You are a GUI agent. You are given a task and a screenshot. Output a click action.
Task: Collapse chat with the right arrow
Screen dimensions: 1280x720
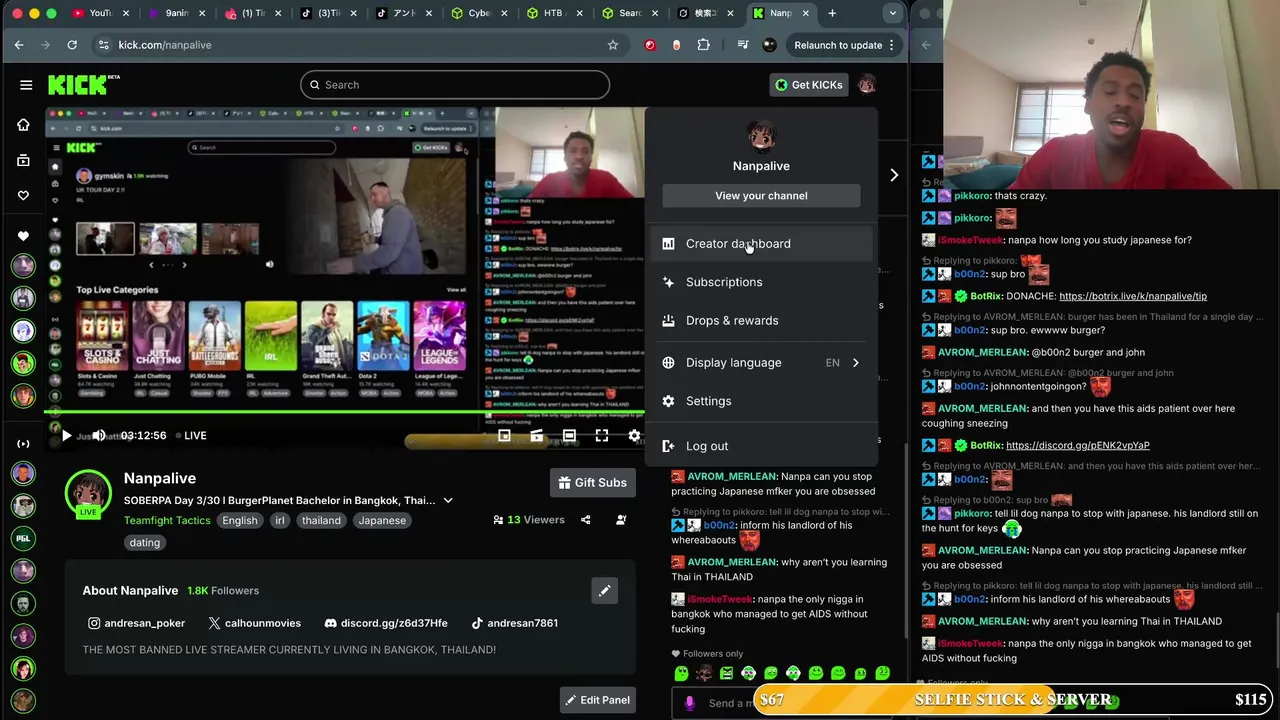894,175
